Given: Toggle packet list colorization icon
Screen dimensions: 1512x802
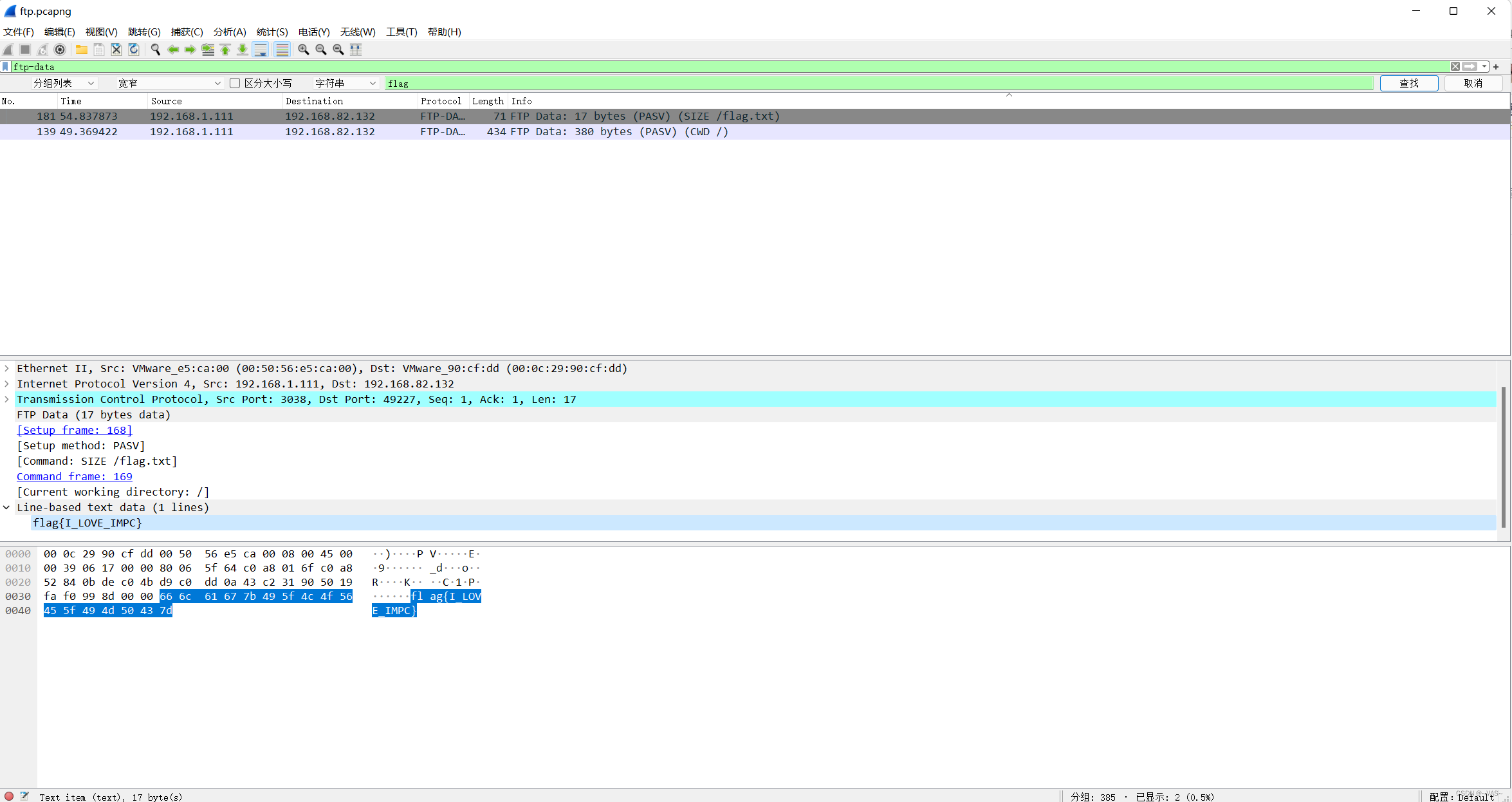Looking at the screenshot, I should click(282, 50).
